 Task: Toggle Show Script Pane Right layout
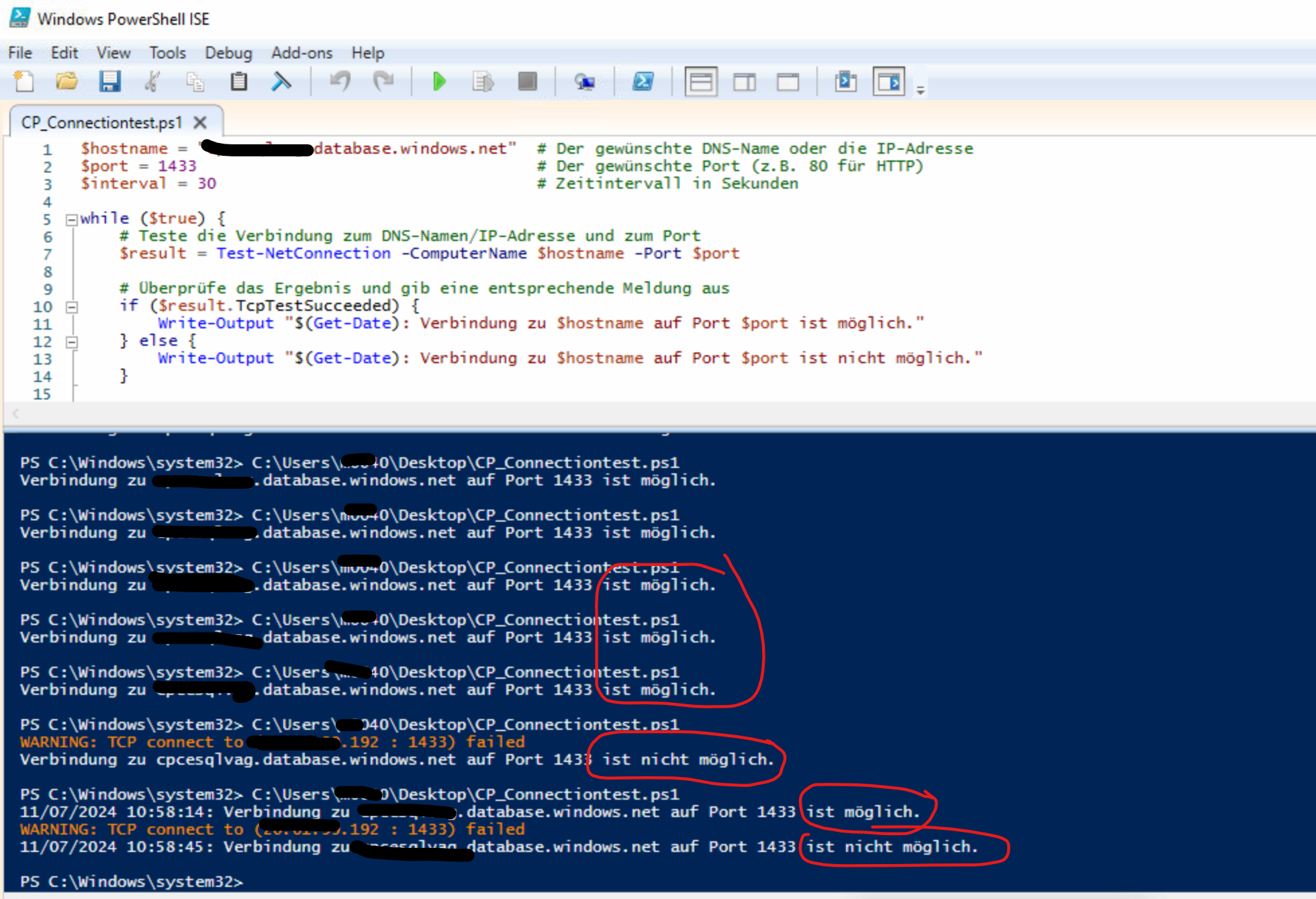[744, 82]
